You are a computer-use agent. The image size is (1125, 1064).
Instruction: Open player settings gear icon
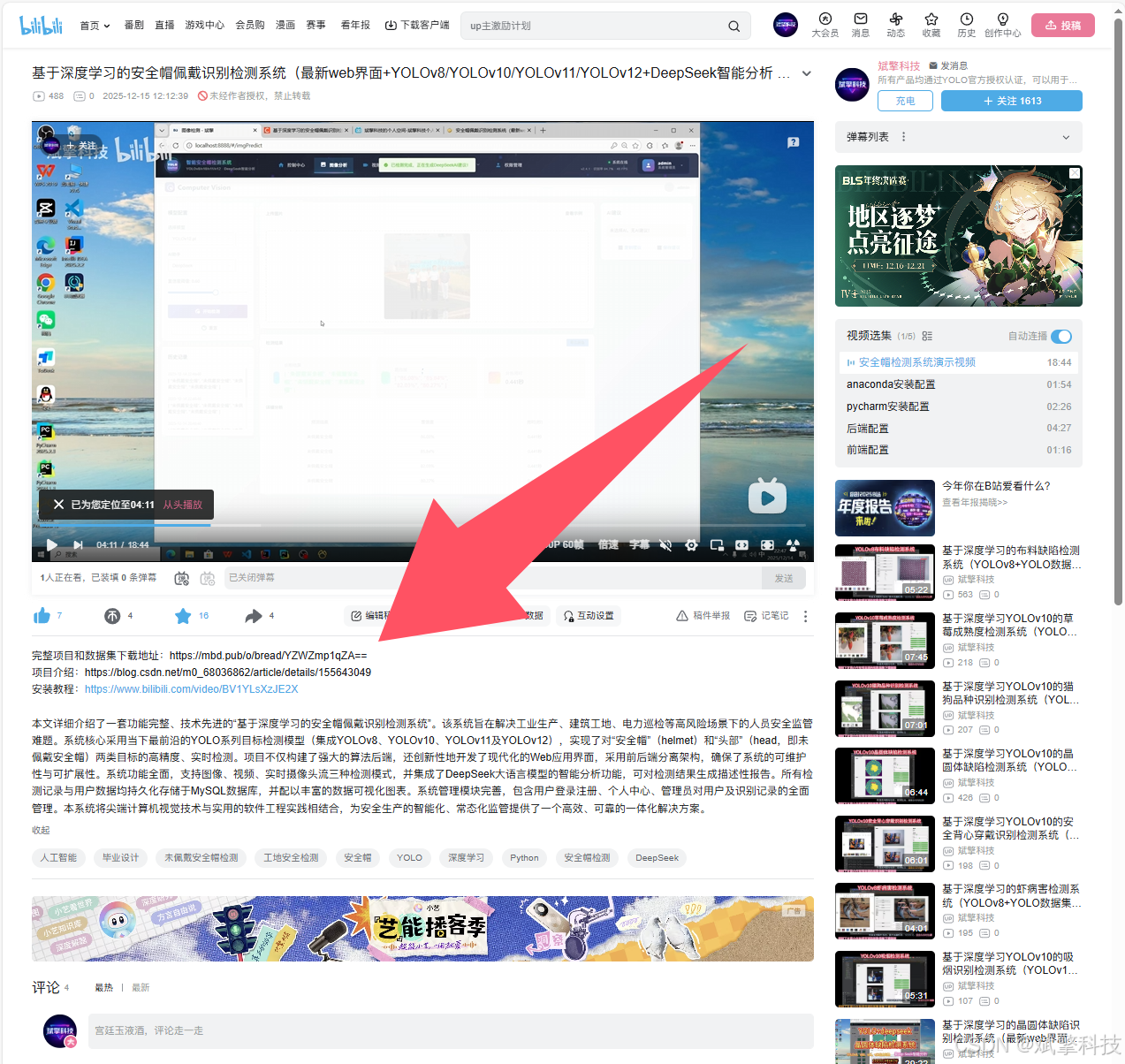coord(691,545)
